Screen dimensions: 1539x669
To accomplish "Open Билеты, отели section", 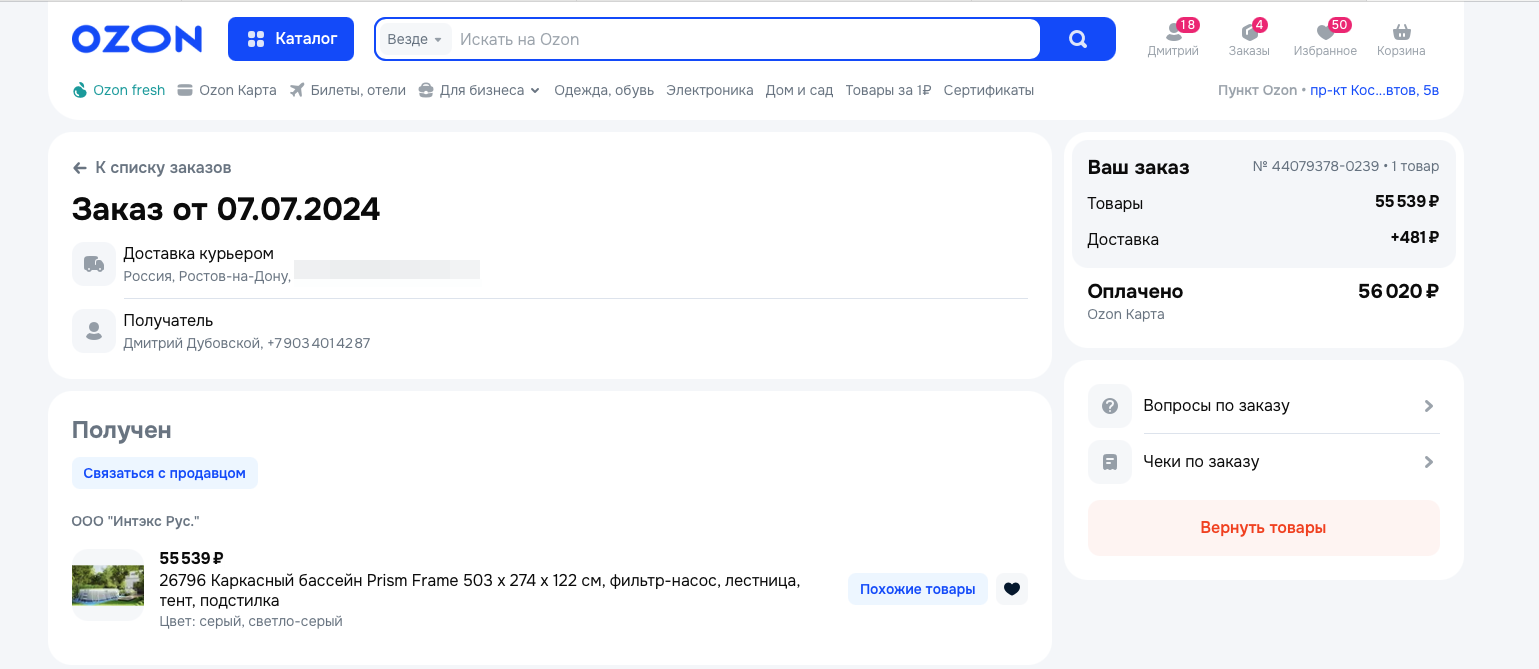I will pos(348,90).
